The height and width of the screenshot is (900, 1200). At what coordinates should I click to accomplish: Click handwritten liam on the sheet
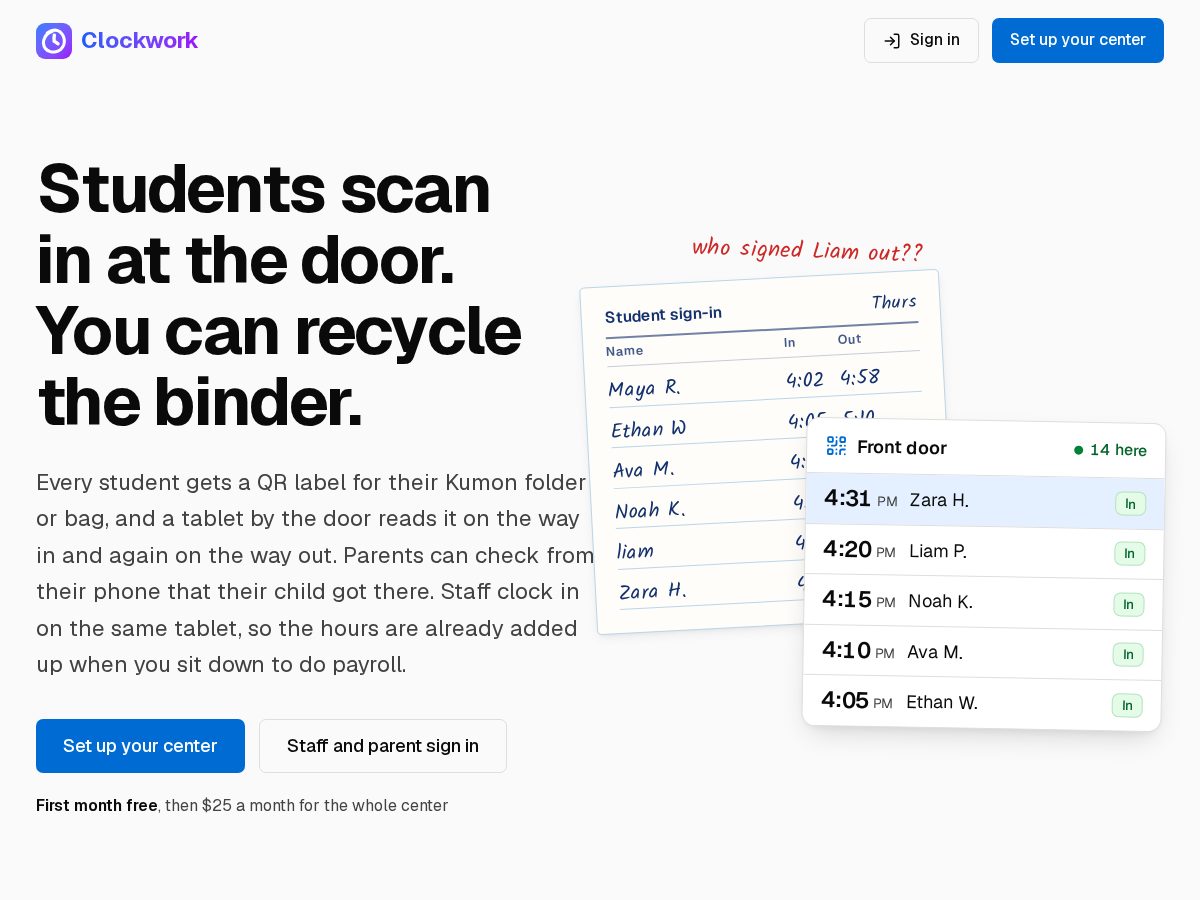635,551
